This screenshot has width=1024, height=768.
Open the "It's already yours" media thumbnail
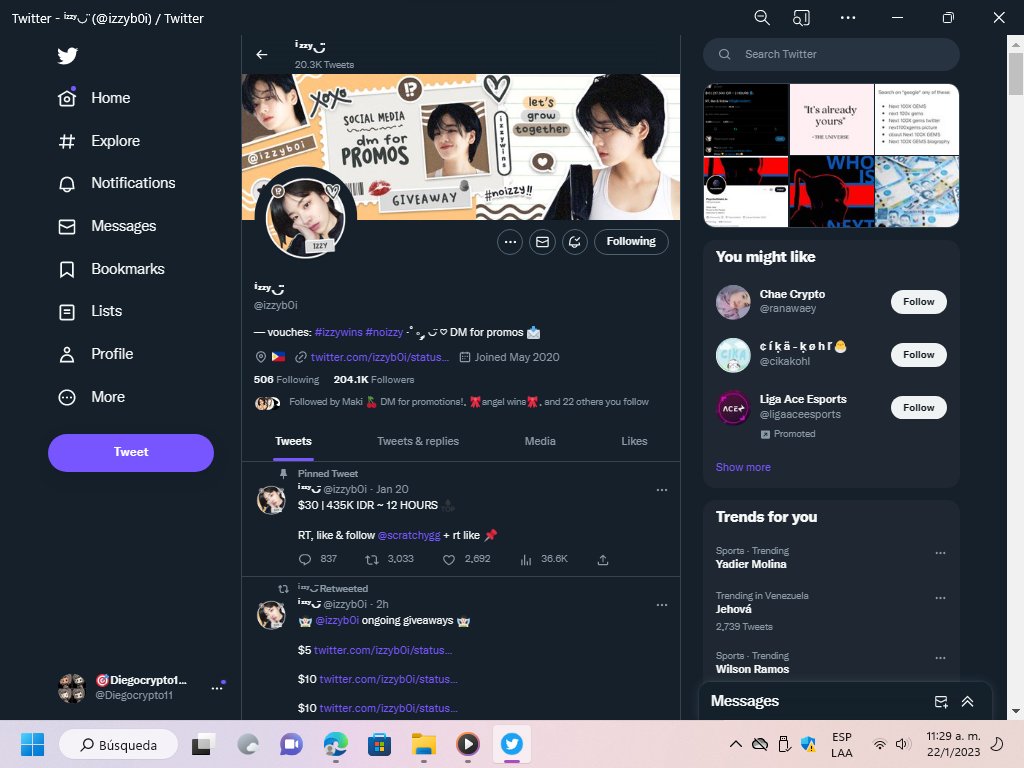(831, 120)
